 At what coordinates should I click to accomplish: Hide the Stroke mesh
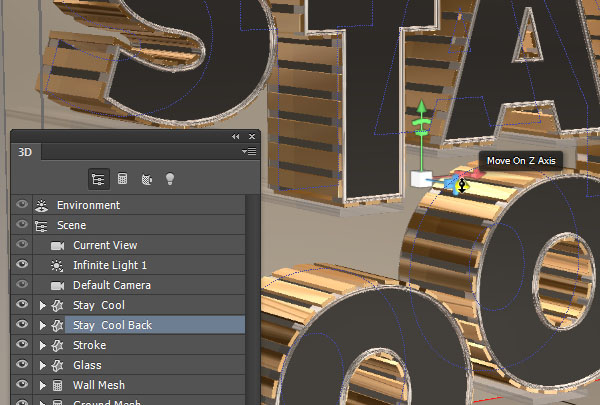(22, 344)
